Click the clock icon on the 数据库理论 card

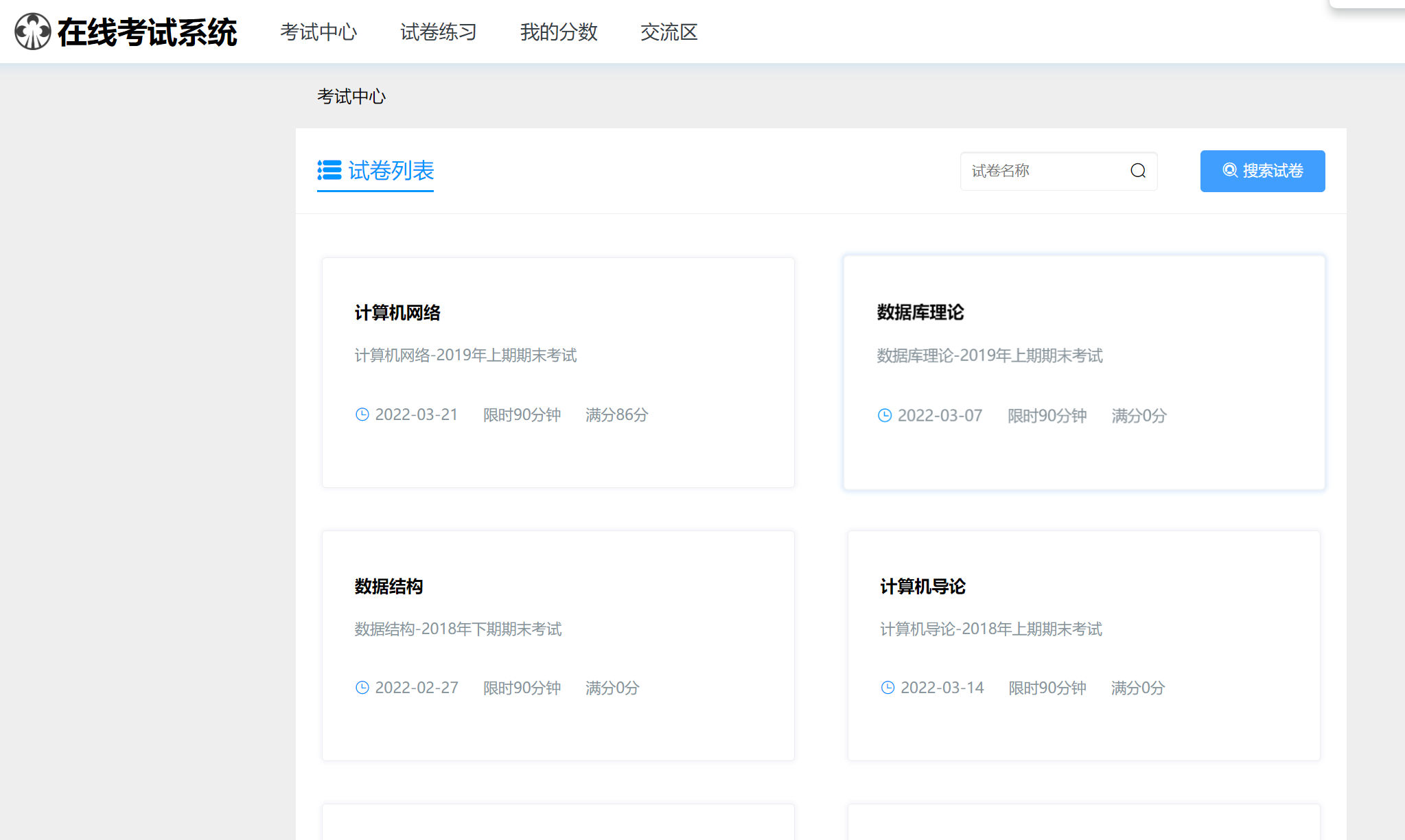[884, 415]
